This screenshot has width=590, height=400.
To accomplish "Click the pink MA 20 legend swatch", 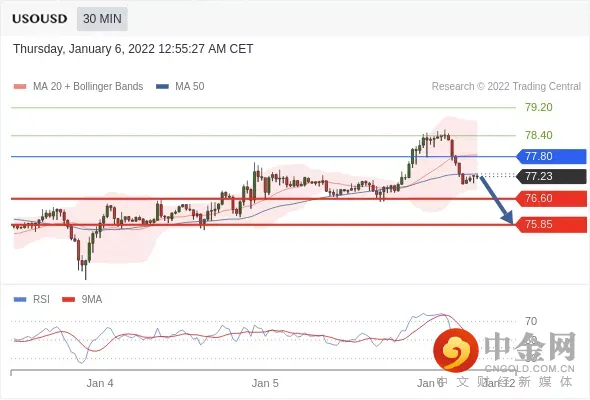I will [20, 87].
